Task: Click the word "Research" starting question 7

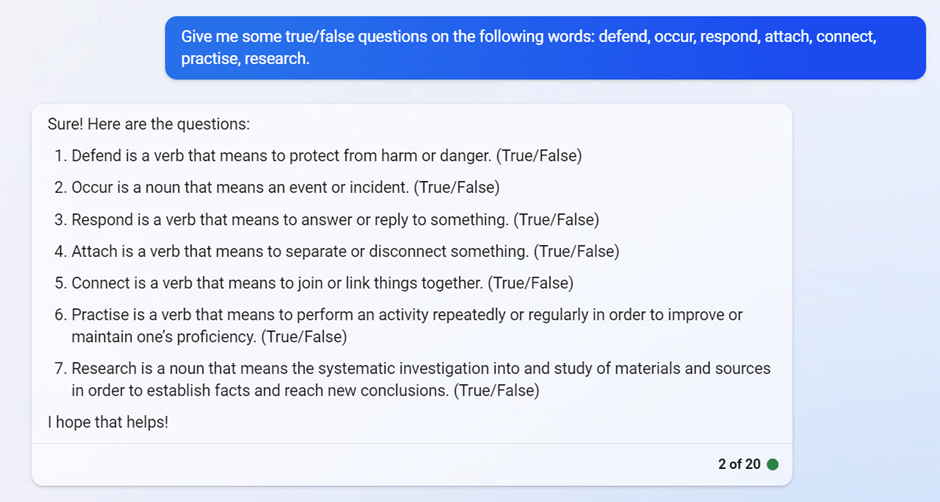Action: tap(104, 369)
